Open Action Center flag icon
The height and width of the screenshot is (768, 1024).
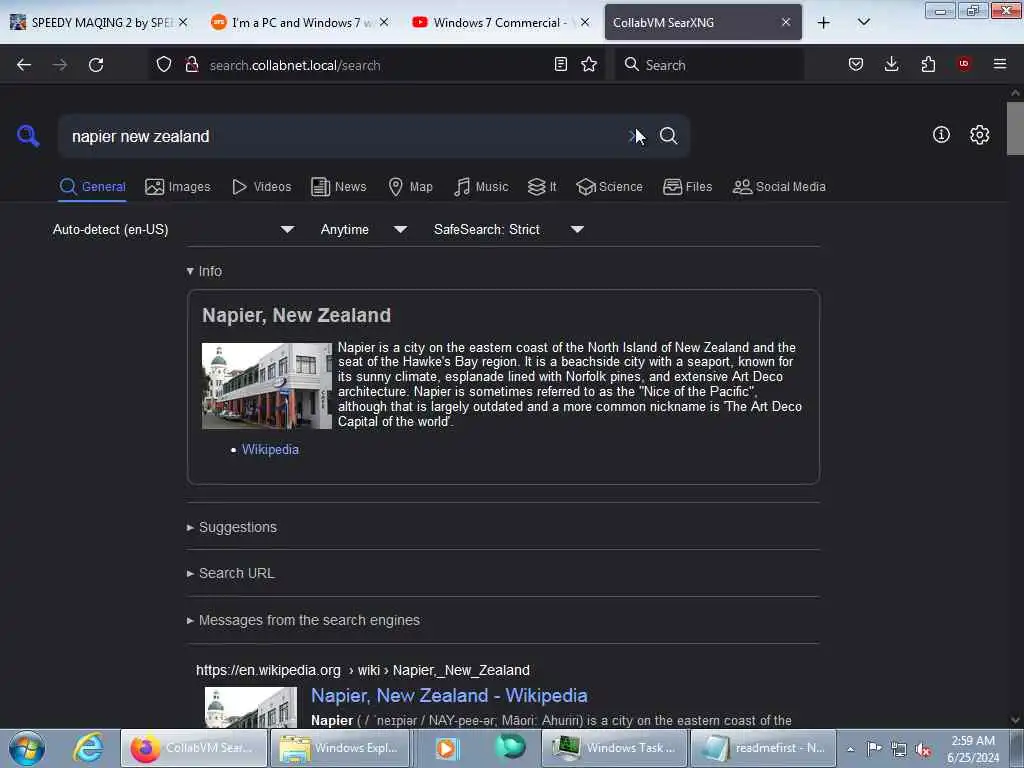pyautogui.click(x=874, y=748)
